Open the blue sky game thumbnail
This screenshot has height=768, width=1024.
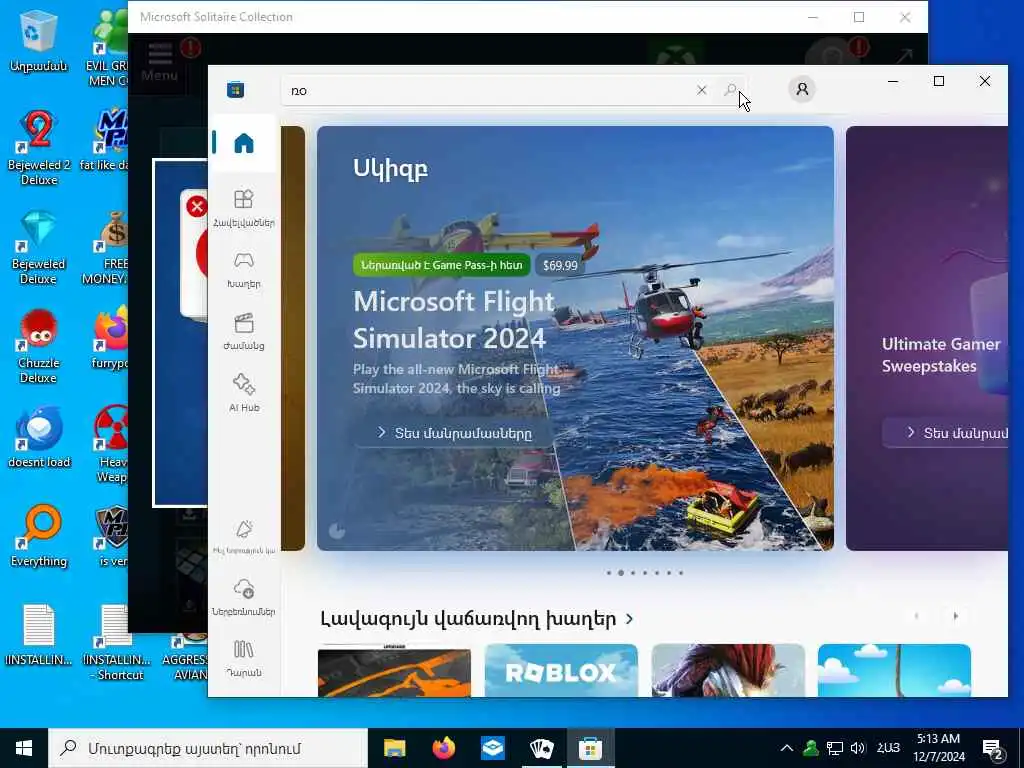(894, 671)
